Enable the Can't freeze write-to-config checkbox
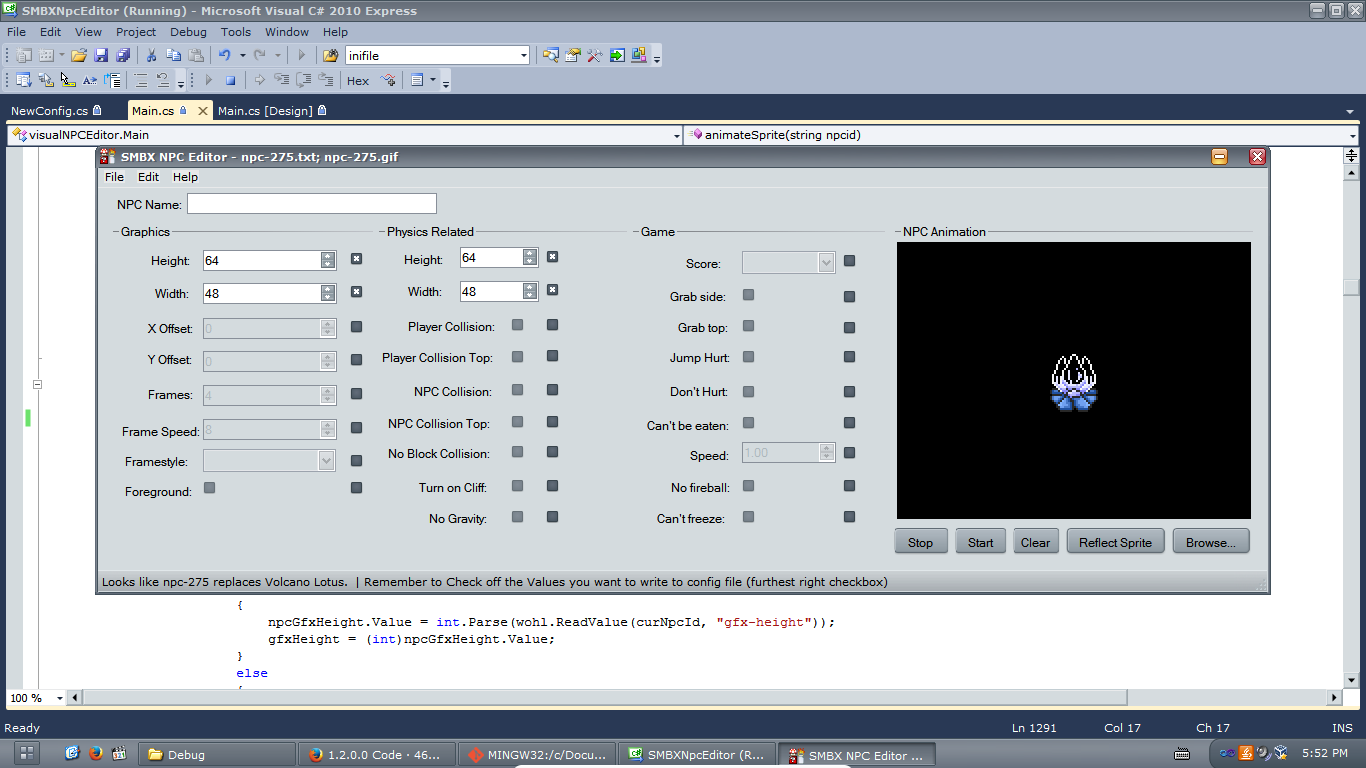1366x768 pixels. (849, 517)
